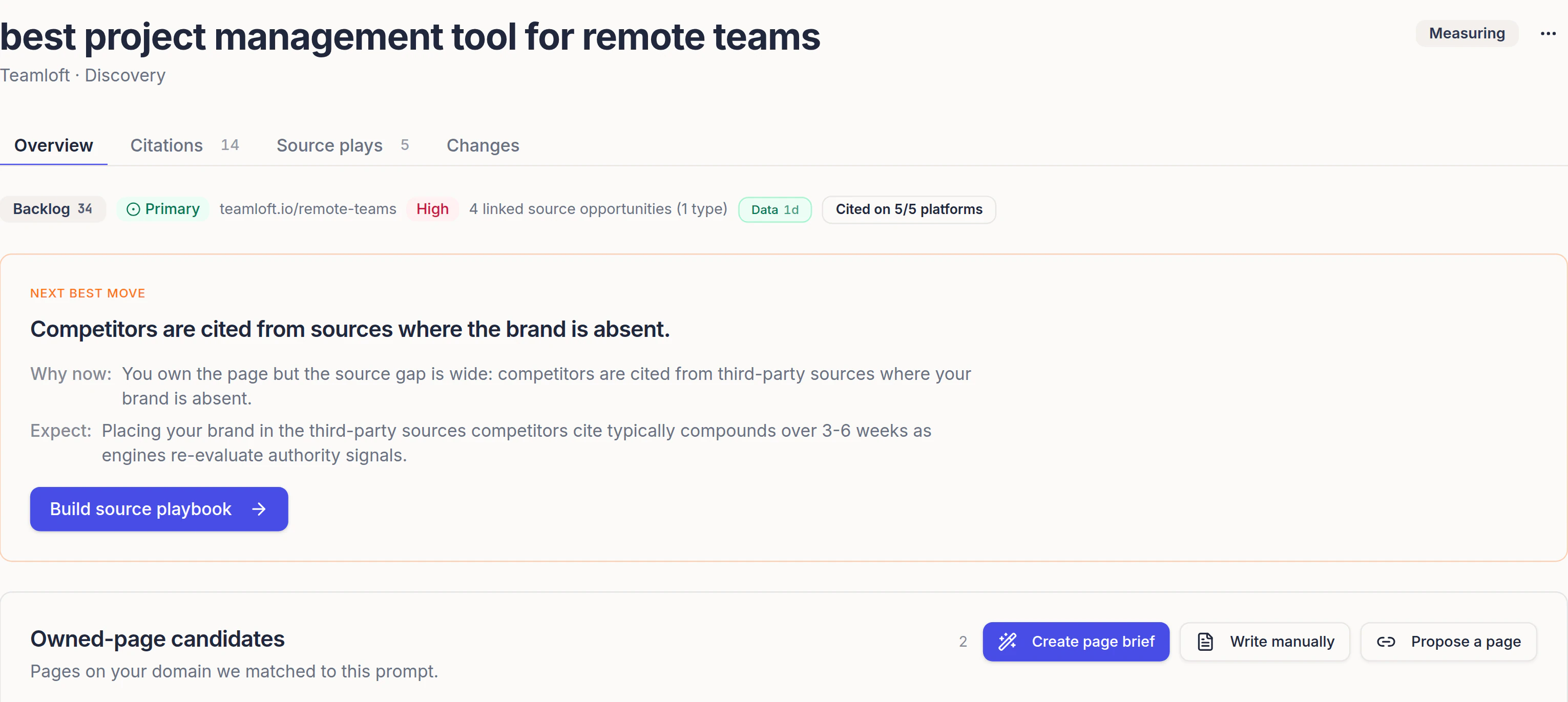
Task: Click the Measuring status badge
Action: coord(1467,33)
